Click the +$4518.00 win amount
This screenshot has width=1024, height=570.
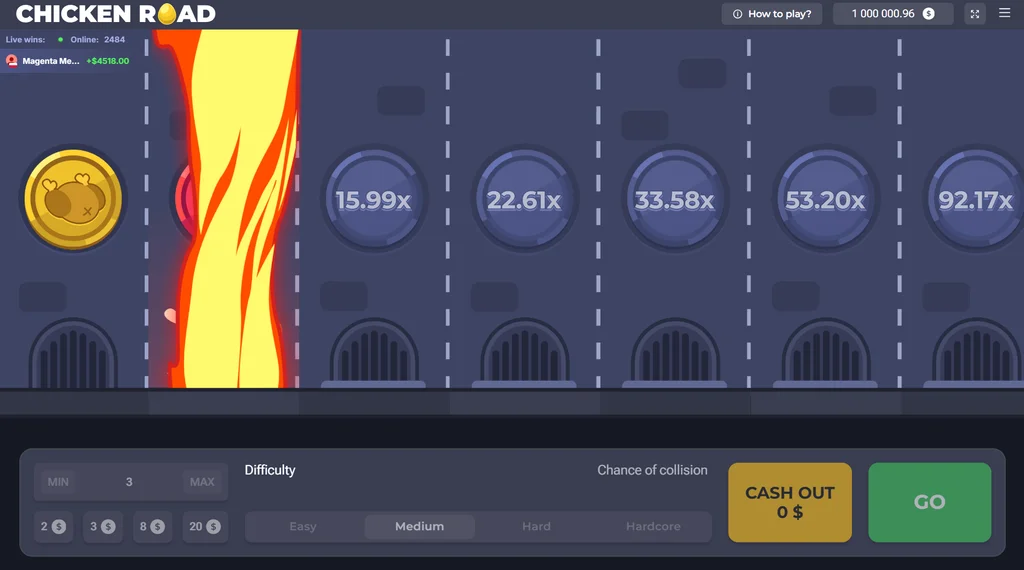click(x=108, y=61)
